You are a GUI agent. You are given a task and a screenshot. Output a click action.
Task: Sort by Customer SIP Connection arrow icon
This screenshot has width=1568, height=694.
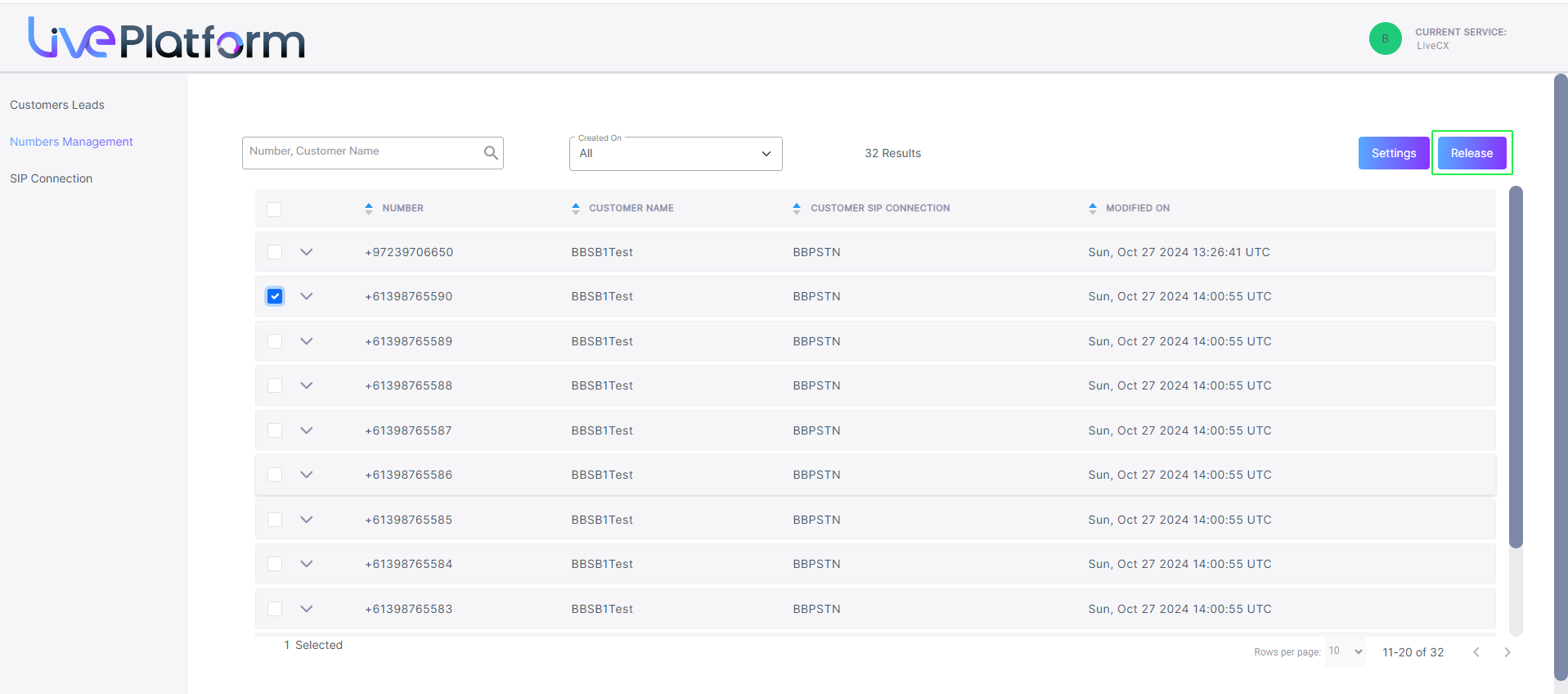tap(797, 209)
